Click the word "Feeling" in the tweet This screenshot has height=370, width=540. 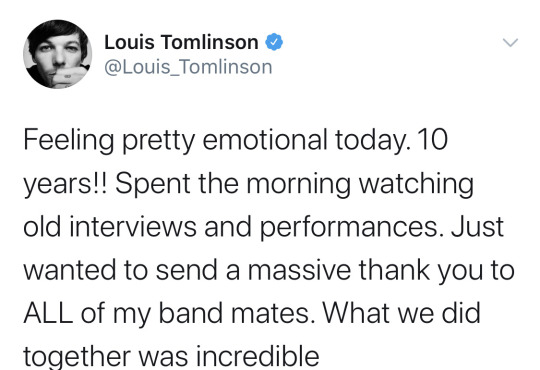69,141
